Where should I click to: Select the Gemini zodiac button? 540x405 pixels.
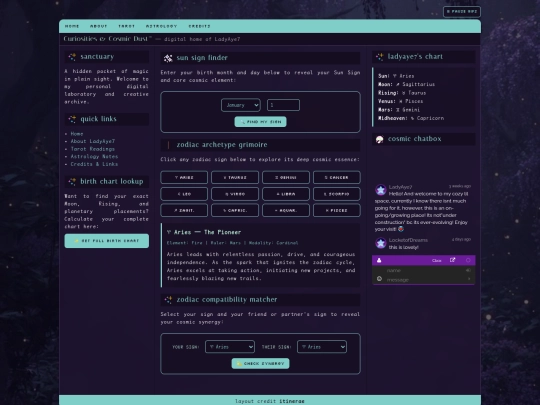(286, 177)
